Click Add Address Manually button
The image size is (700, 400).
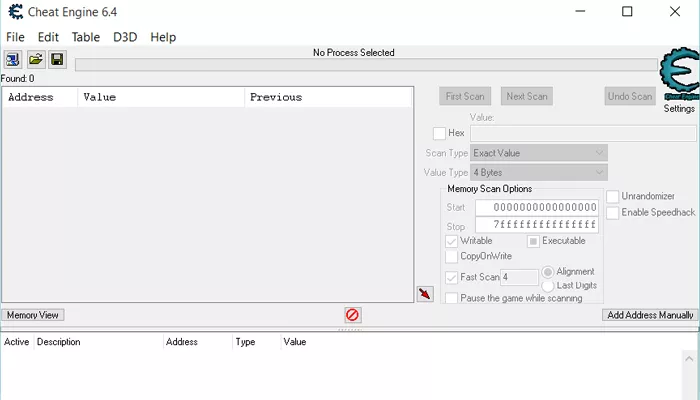(650, 315)
